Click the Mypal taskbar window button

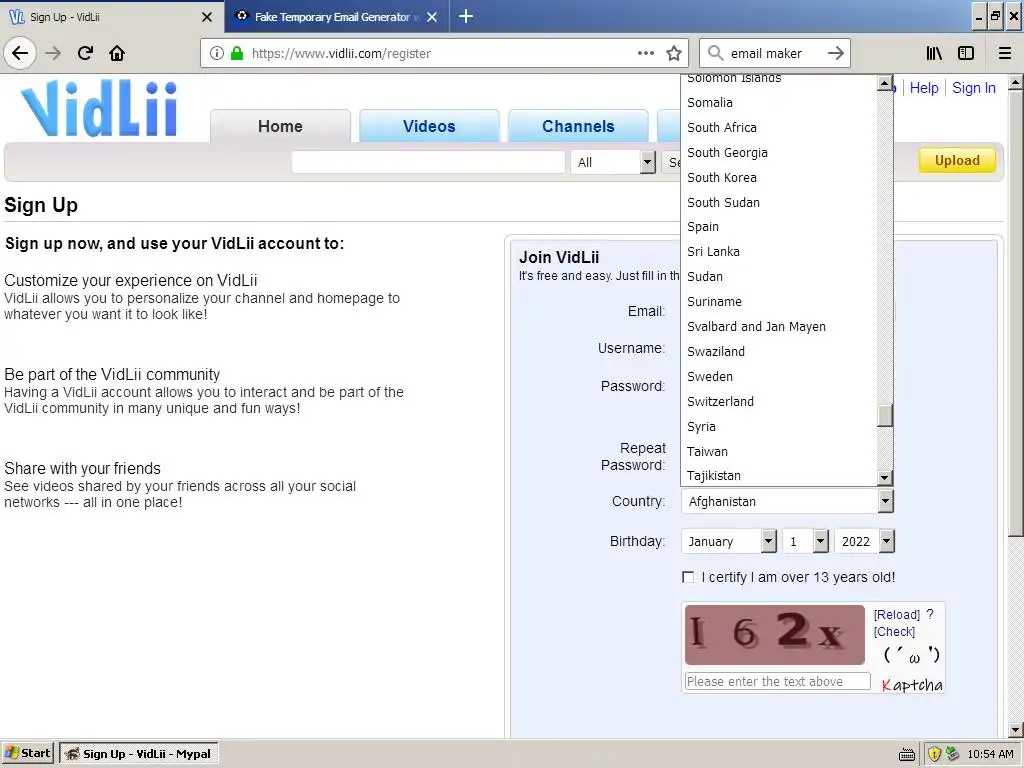[138, 754]
